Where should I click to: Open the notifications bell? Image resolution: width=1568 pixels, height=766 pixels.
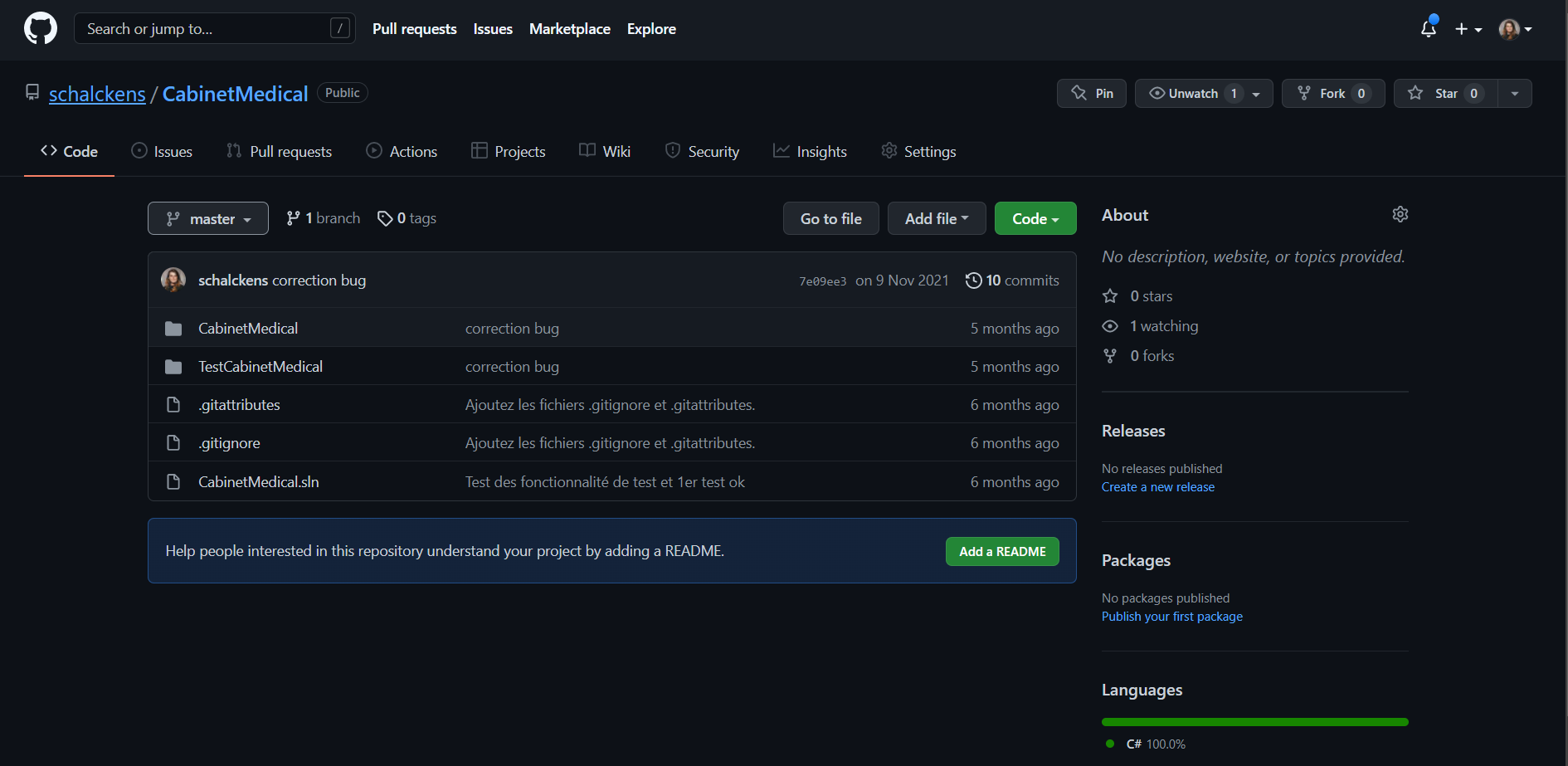click(1429, 28)
